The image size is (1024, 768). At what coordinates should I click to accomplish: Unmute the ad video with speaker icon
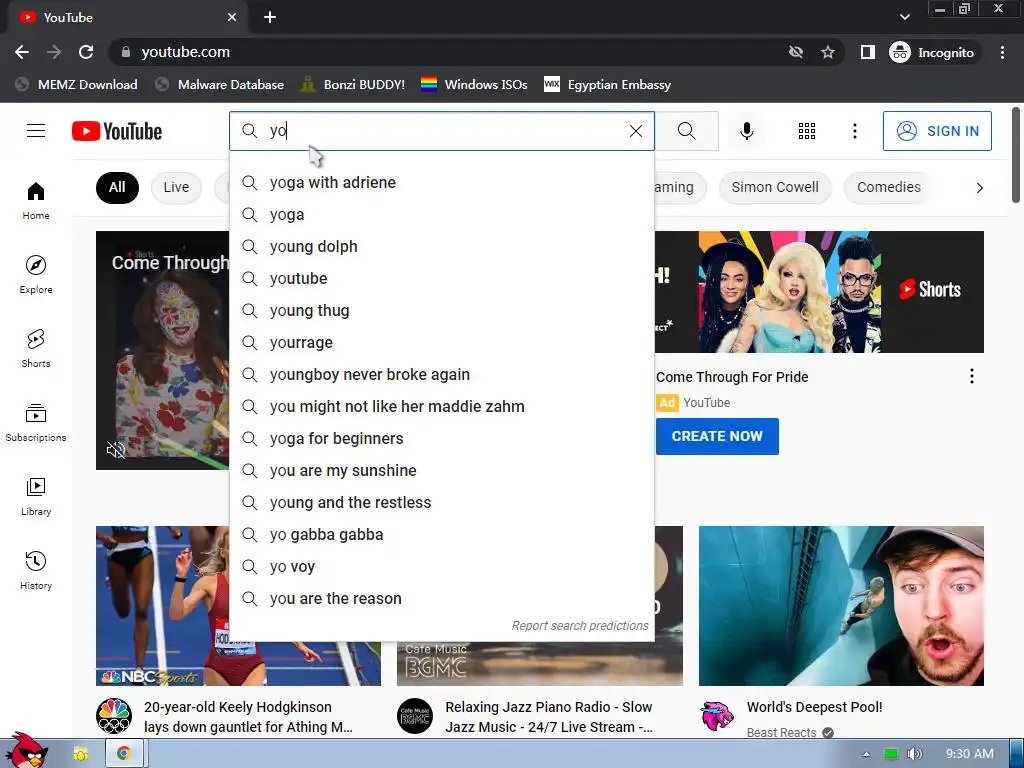[116, 449]
